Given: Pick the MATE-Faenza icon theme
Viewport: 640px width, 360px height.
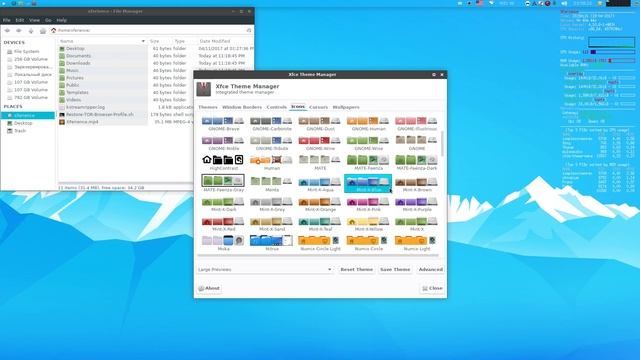Looking at the screenshot, I should point(368,162).
